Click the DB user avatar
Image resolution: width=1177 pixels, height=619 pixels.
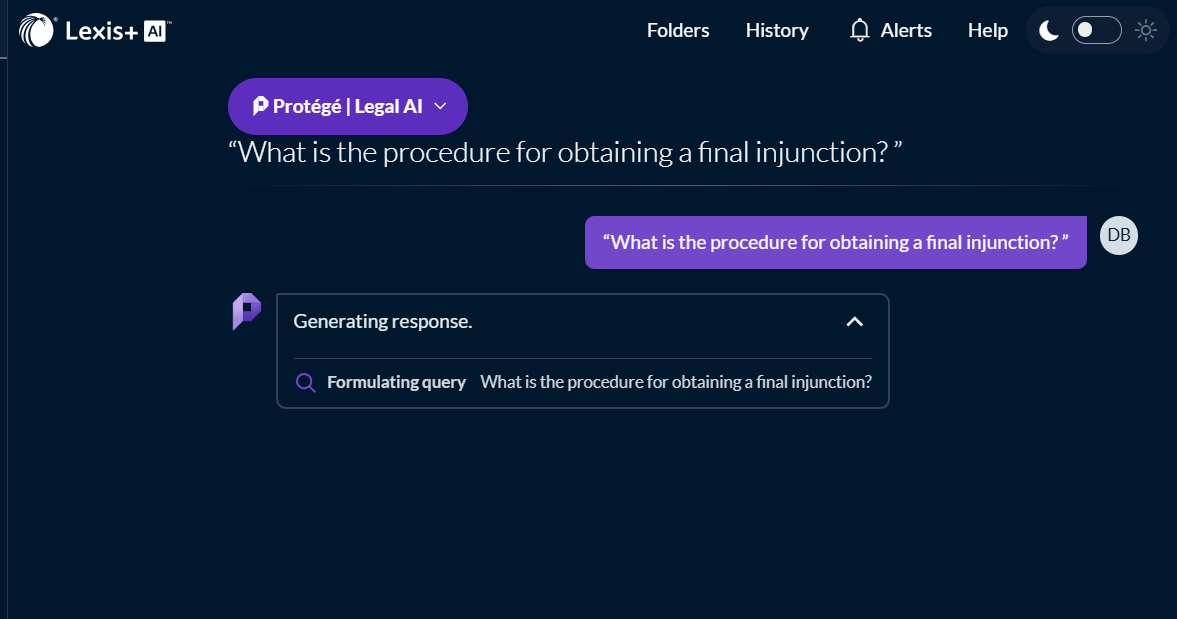click(1118, 236)
